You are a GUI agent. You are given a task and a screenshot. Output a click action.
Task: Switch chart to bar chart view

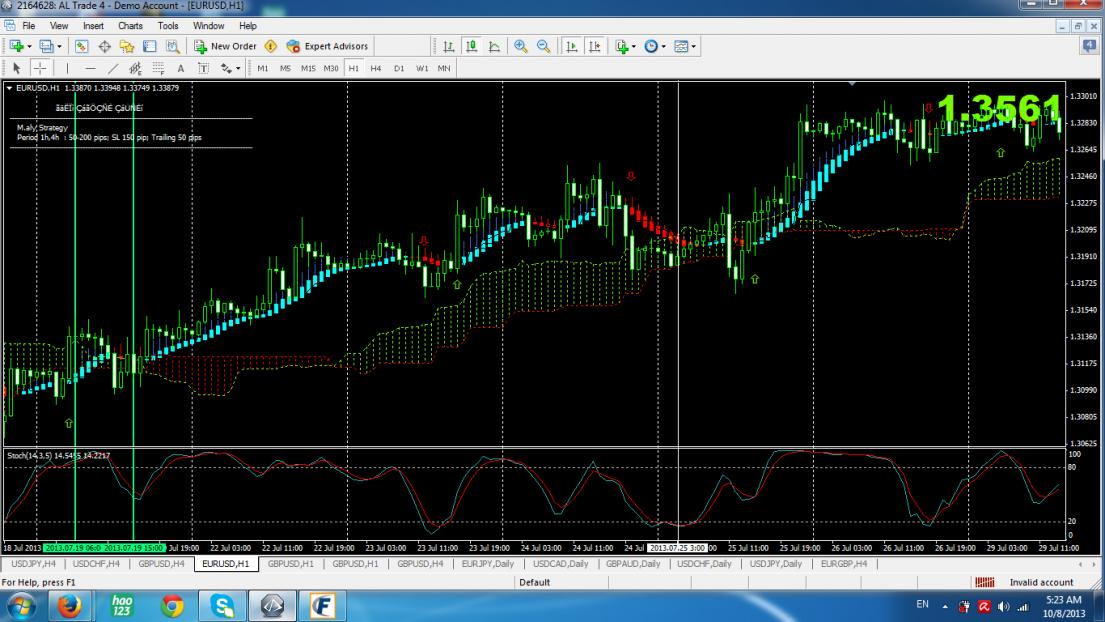[x=448, y=46]
